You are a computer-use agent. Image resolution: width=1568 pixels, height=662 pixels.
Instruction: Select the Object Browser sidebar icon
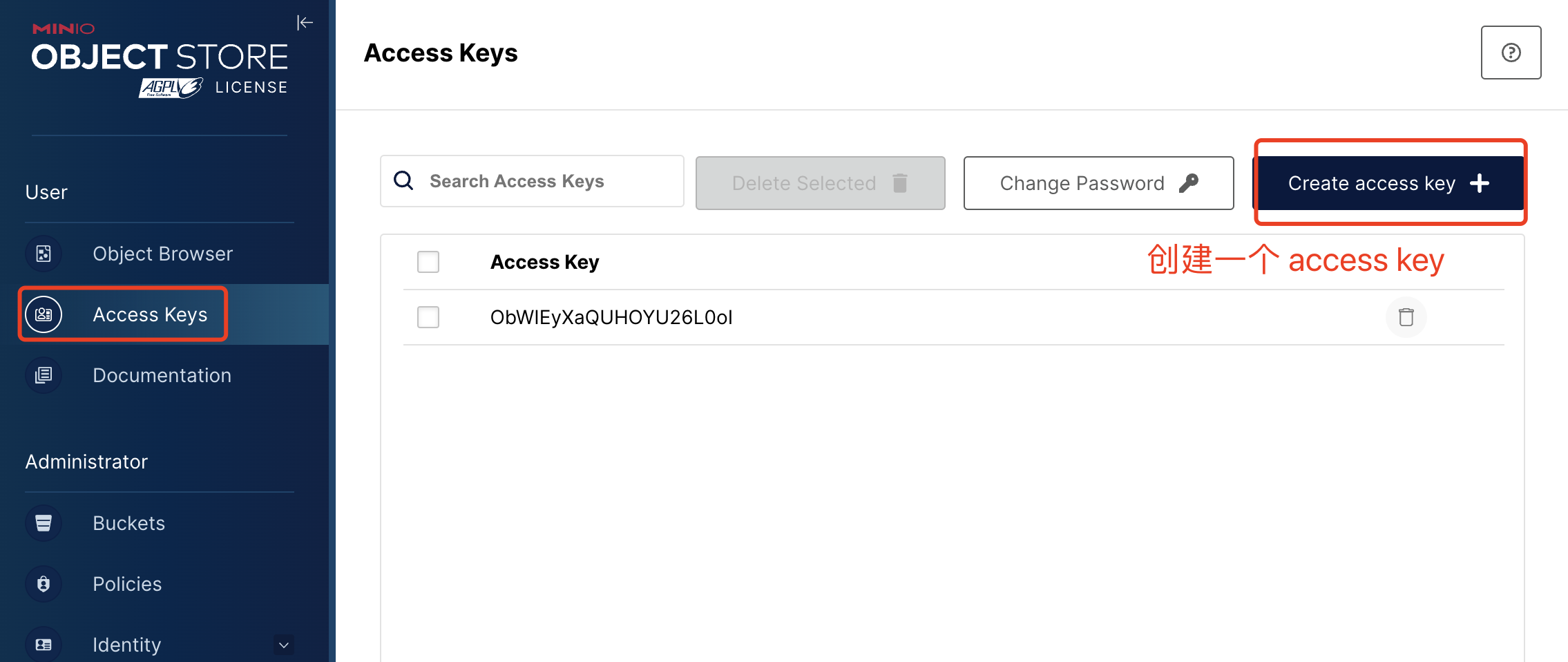pos(43,254)
